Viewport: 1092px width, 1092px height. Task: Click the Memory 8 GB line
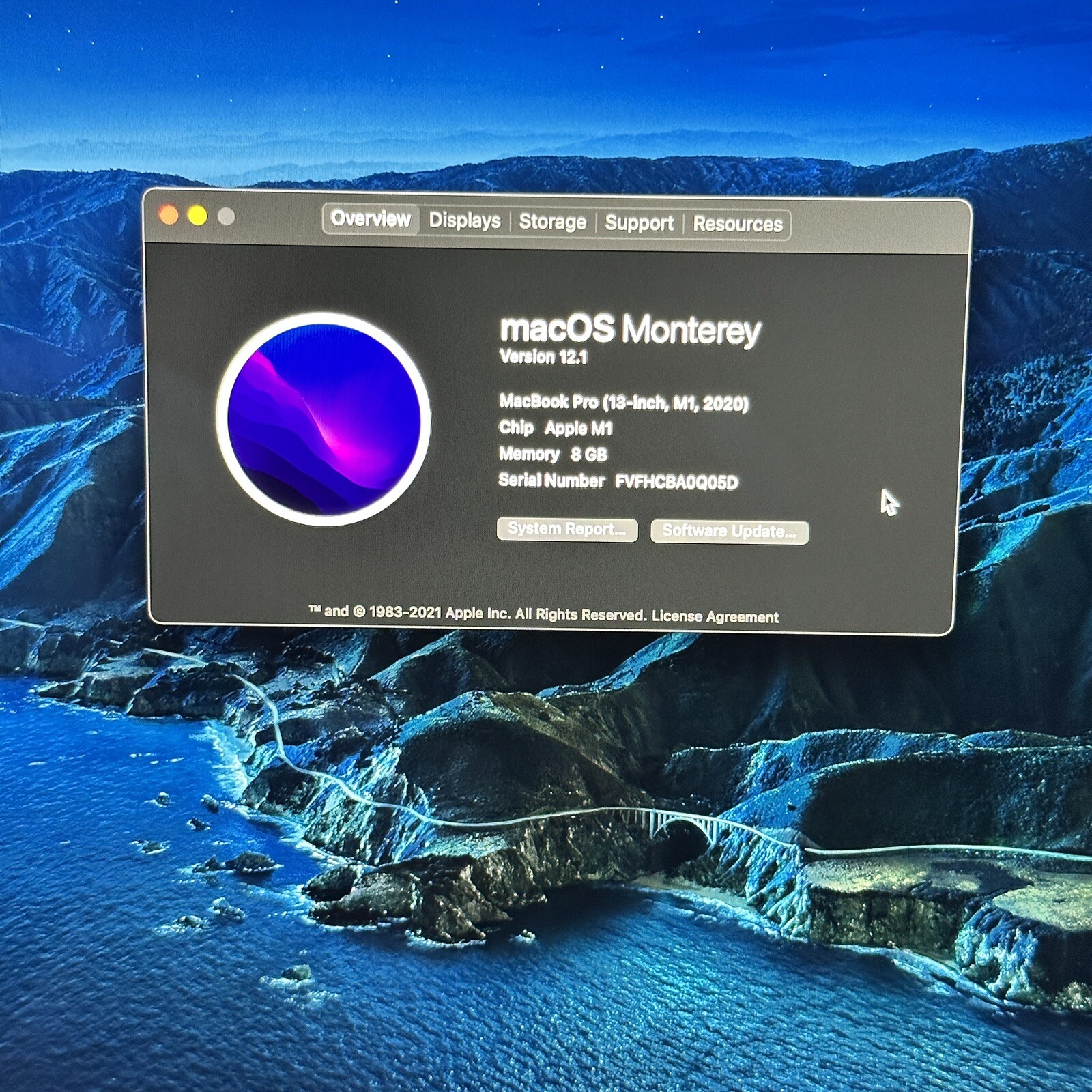tap(553, 455)
